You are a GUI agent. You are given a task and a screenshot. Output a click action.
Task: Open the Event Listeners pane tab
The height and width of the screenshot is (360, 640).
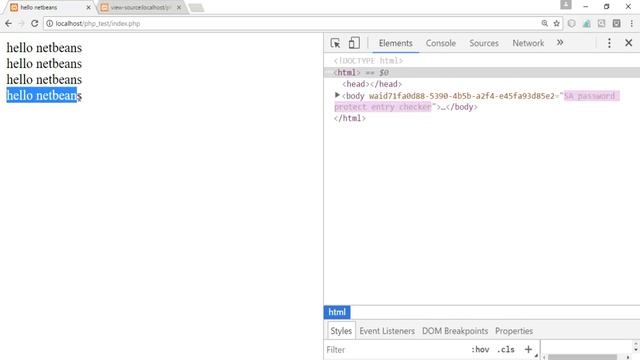(x=387, y=331)
